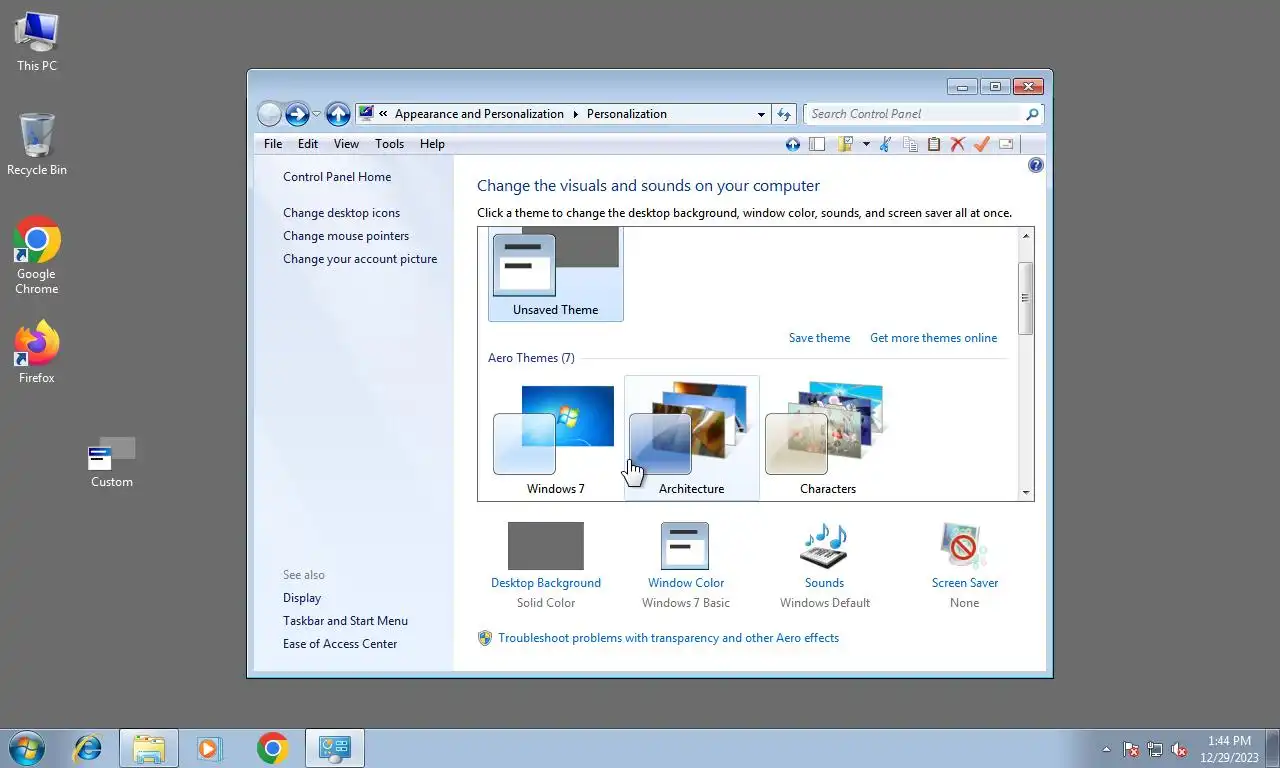Click Appearance and Personalization breadcrumb
Screen dimensions: 1280x768
[479, 114]
